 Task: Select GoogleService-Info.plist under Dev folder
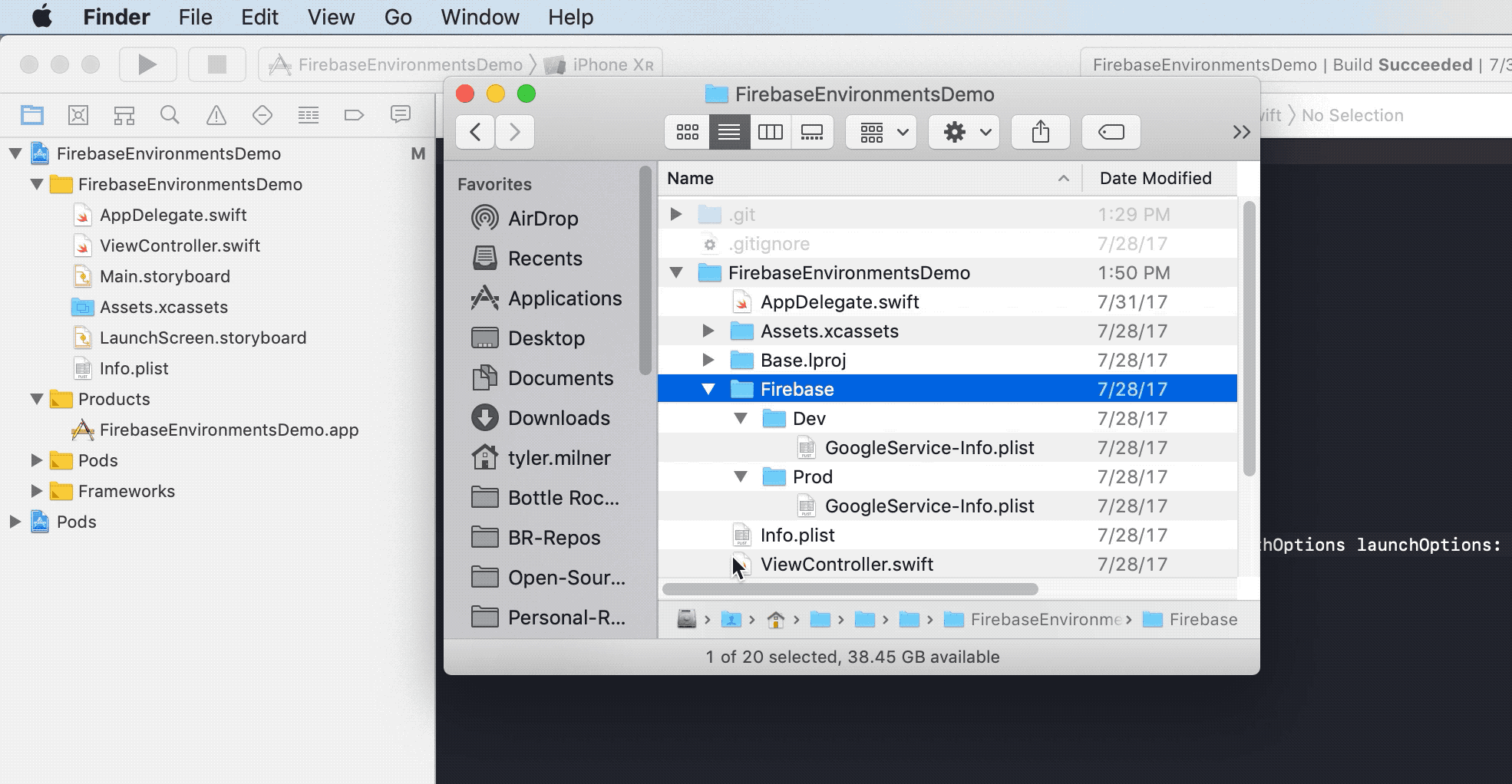click(947, 447)
